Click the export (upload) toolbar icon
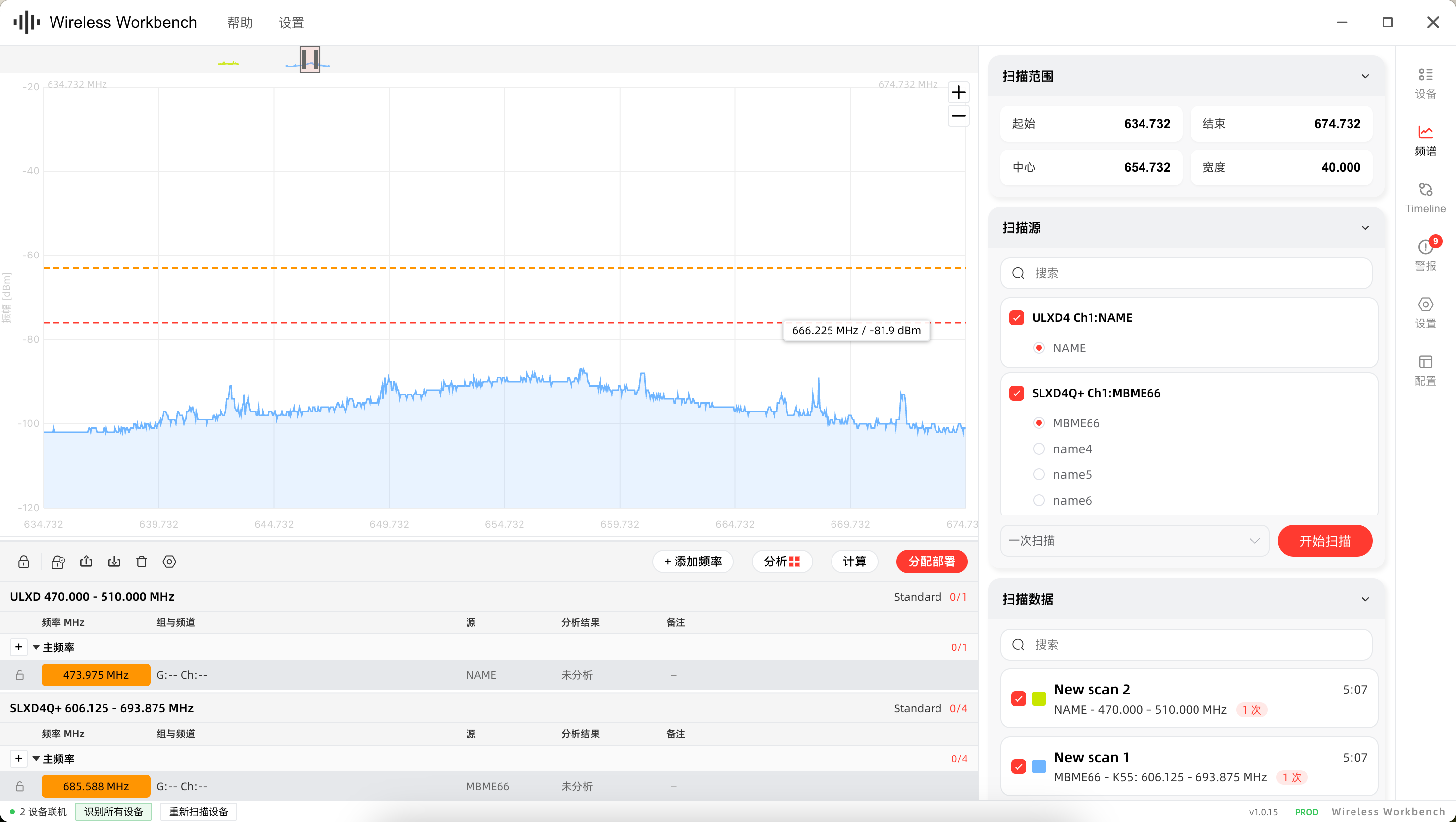1456x822 pixels. click(86, 562)
